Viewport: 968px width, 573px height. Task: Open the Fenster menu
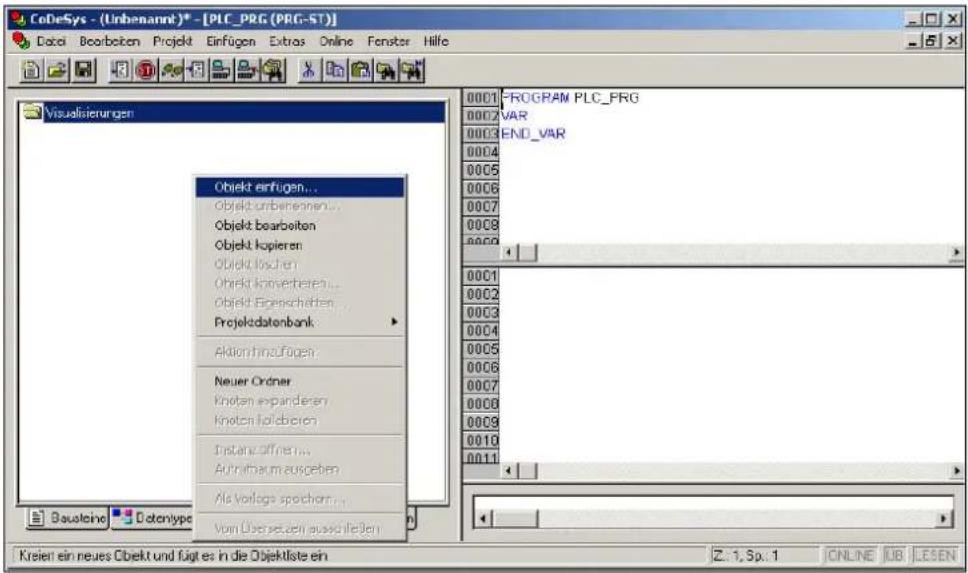point(388,41)
